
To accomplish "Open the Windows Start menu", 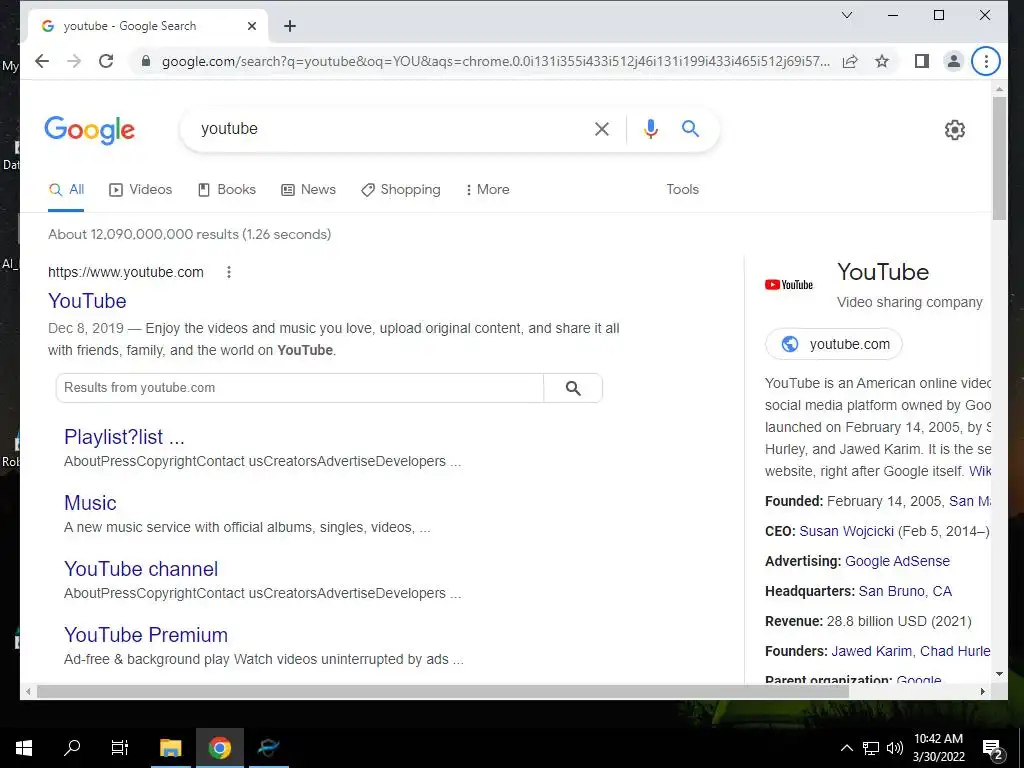I will click(24, 748).
